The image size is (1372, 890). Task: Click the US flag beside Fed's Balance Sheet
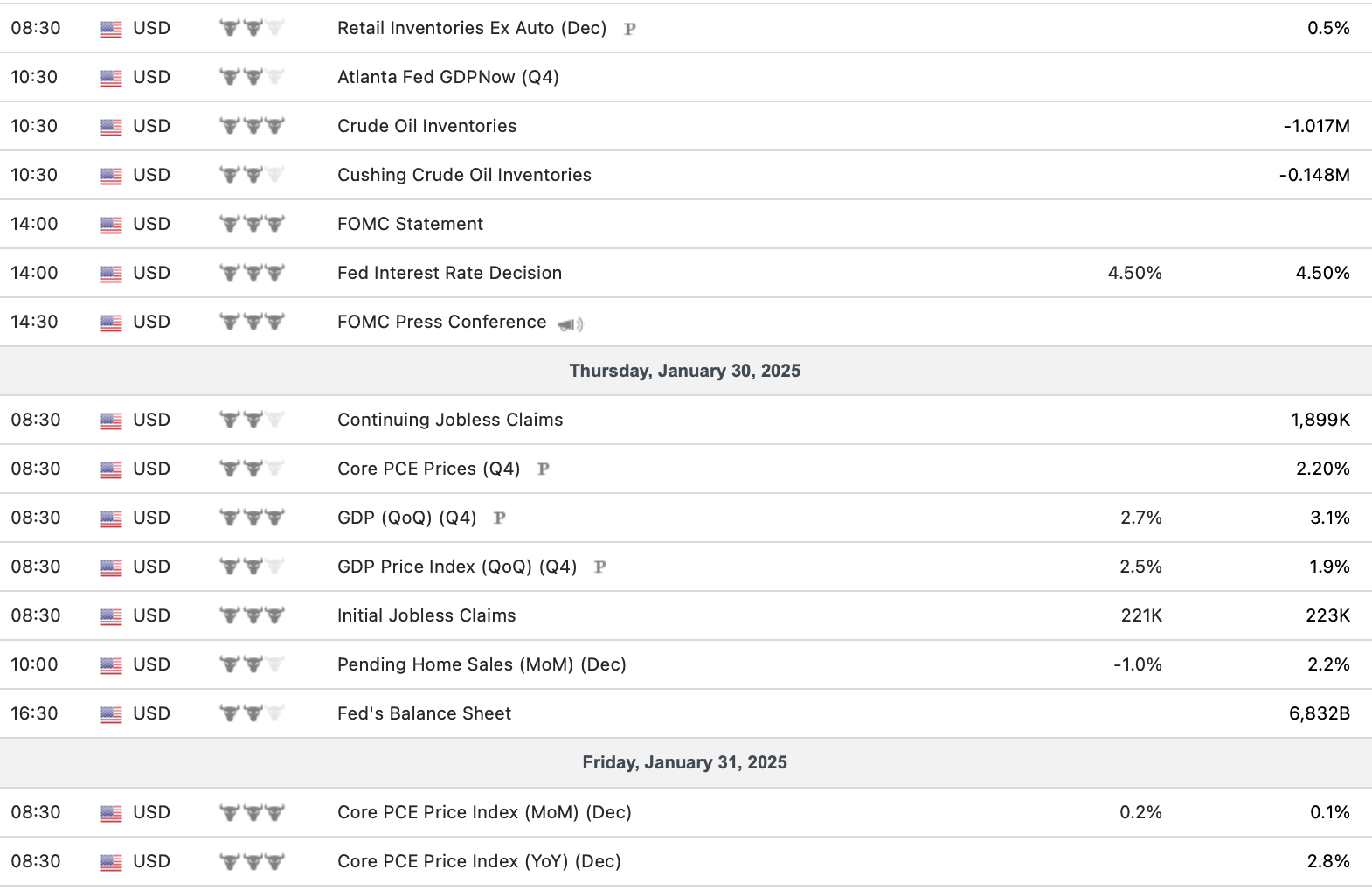[111, 714]
